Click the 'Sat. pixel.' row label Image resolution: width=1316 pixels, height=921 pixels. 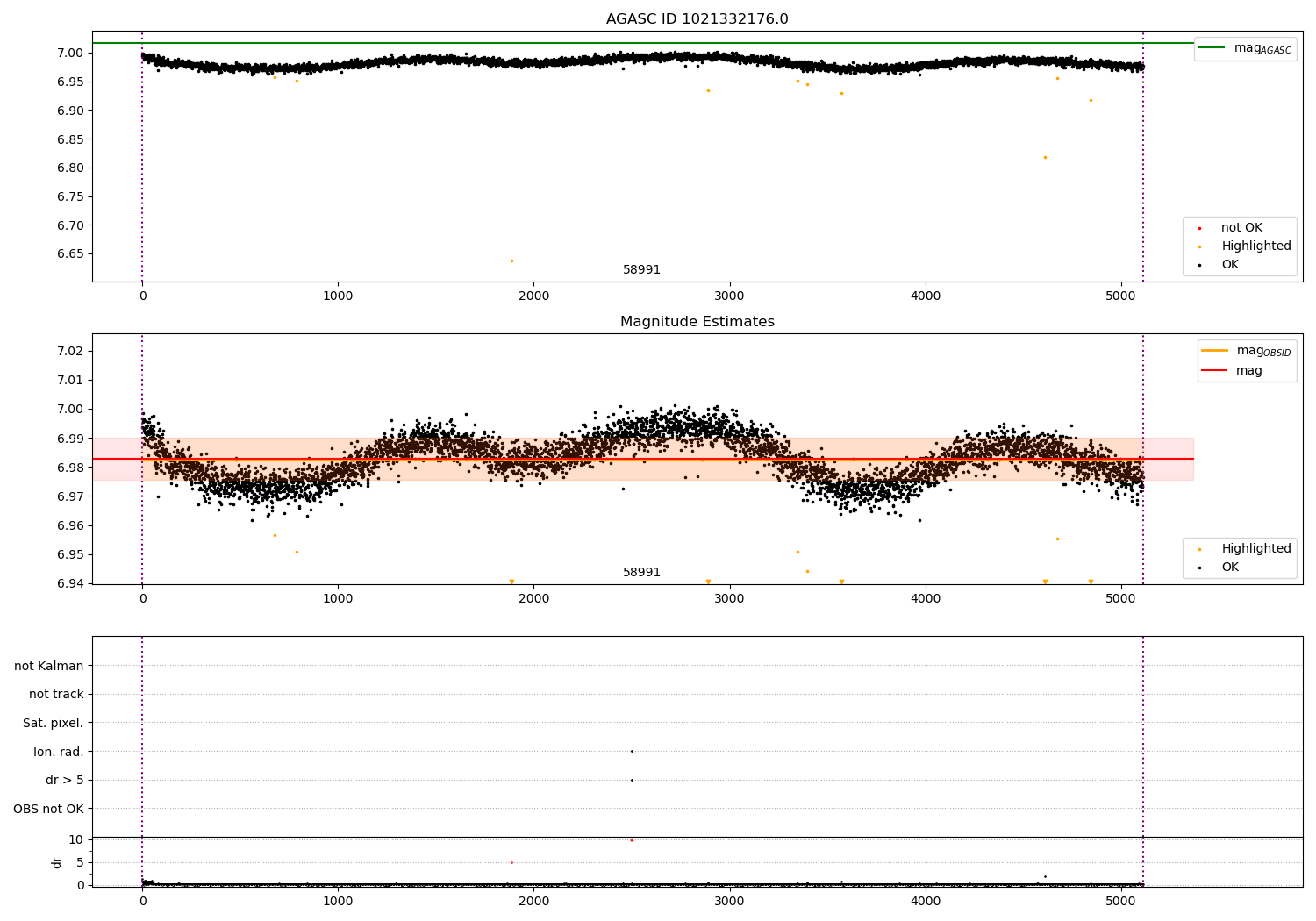pyautogui.click(x=54, y=723)
